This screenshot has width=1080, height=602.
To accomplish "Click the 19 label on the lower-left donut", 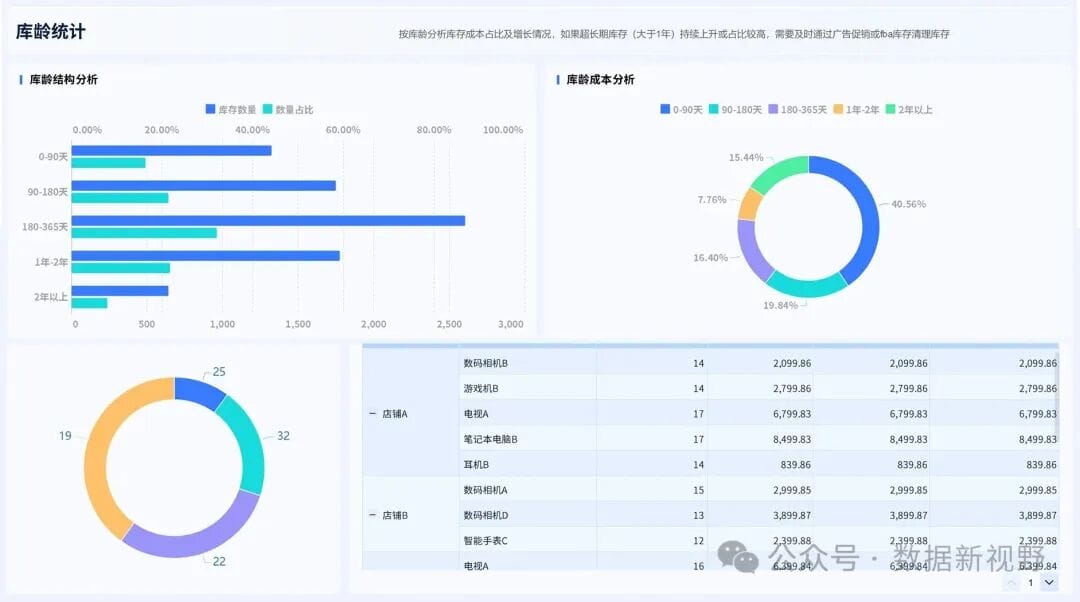I will tap(65, 436).
